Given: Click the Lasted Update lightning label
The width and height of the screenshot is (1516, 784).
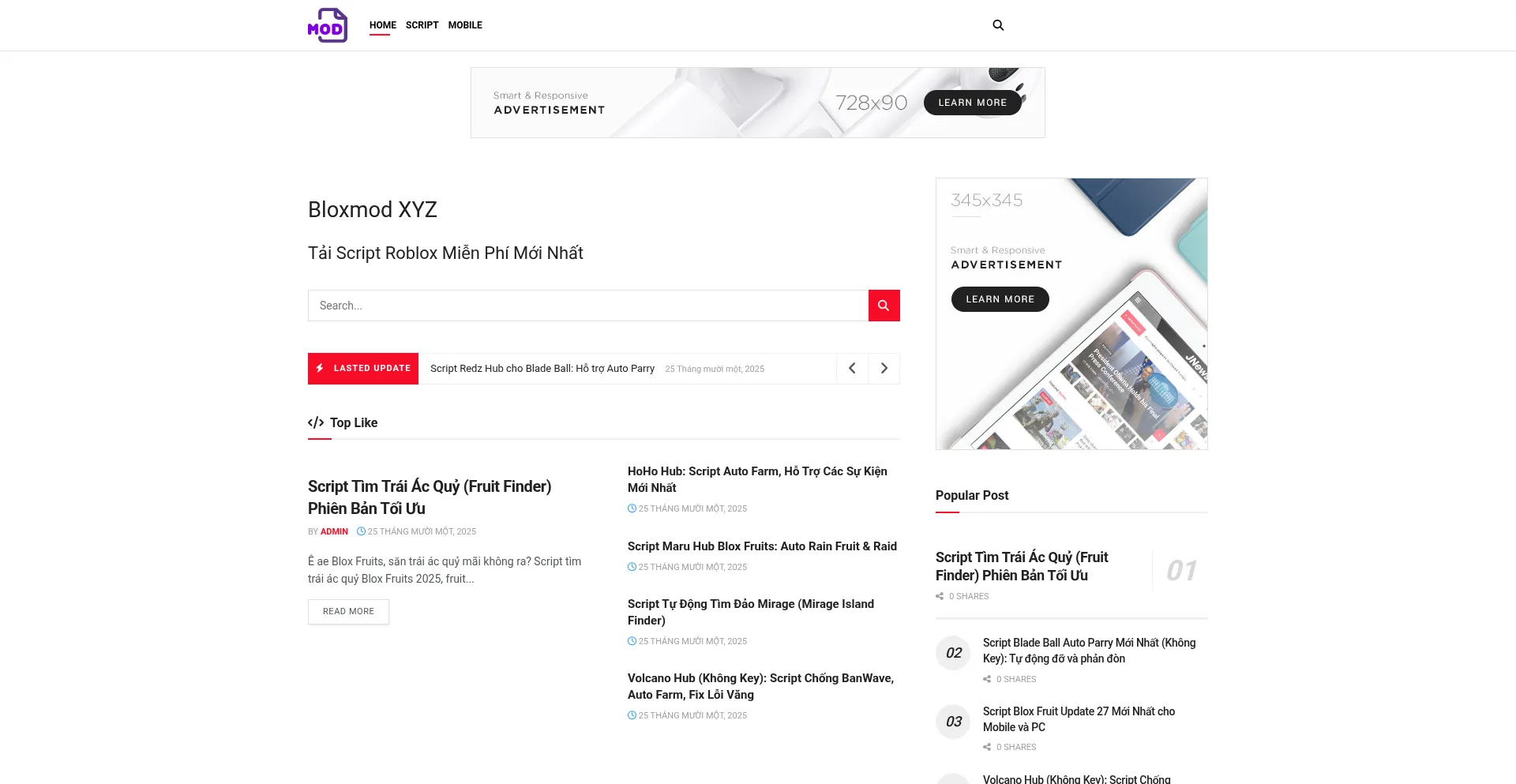Looking at the screenshot, I should 363,369.
